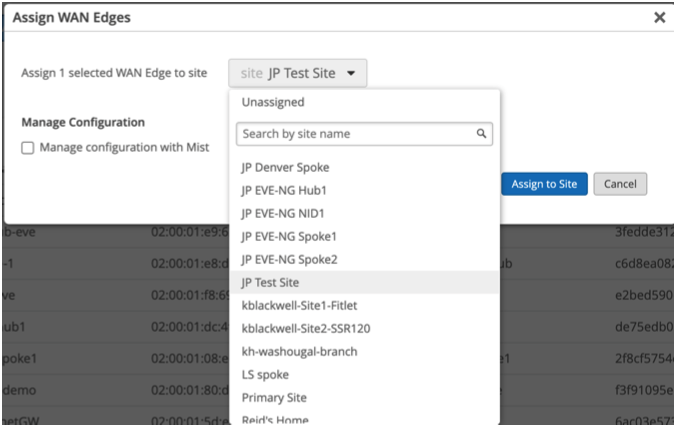Select LS spoke site option
The image size is (677, 429).
click(265, 375)
